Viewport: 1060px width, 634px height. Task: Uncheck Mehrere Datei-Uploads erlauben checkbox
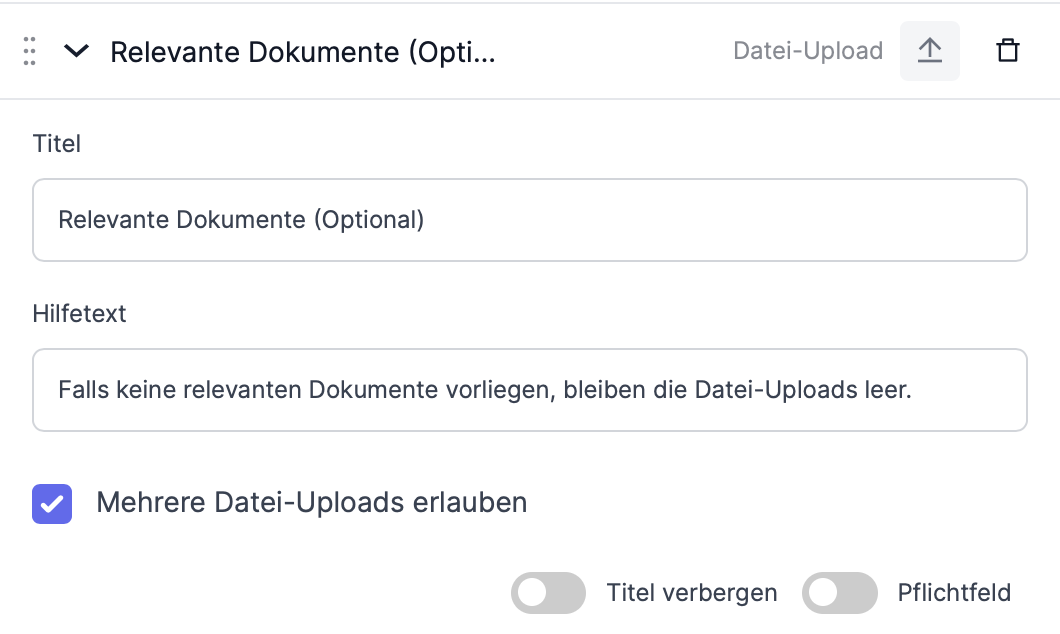[x=52, y=504]
